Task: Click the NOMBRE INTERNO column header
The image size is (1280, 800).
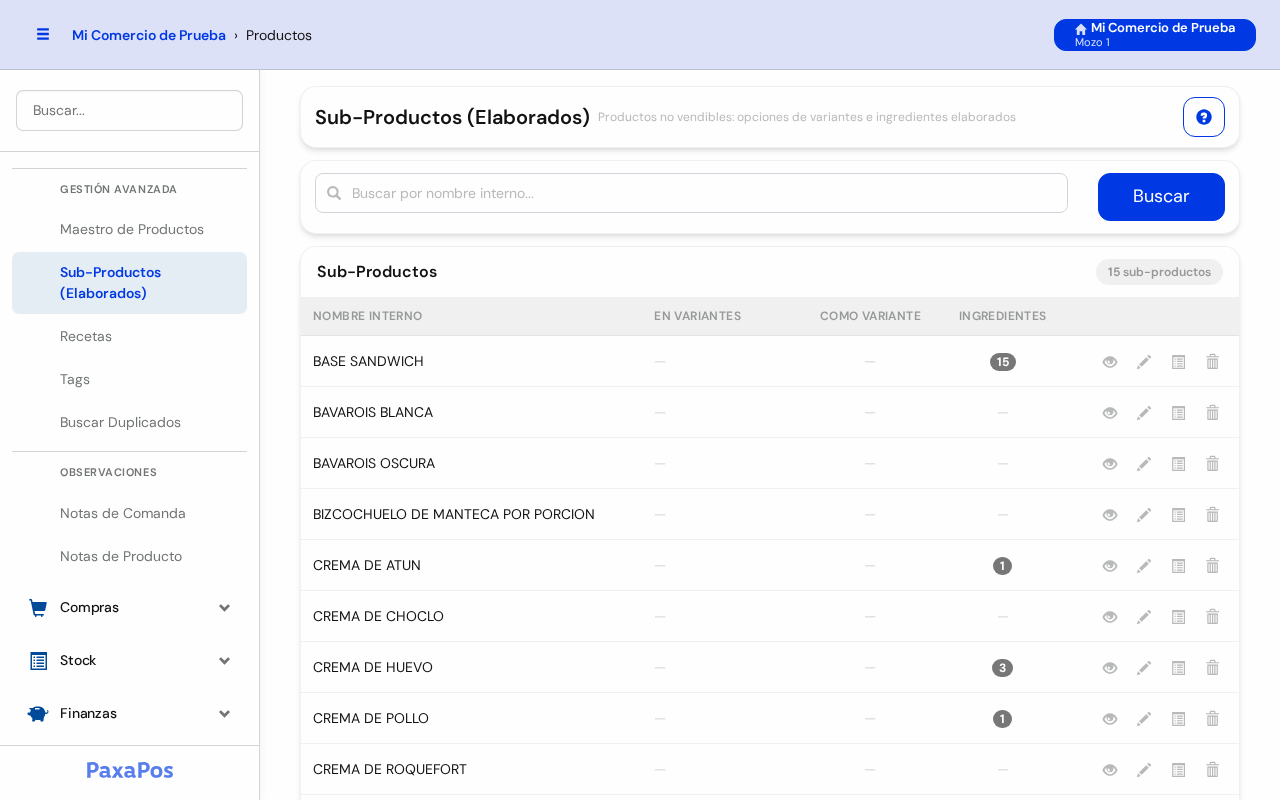Action: (x=368, y=316)
